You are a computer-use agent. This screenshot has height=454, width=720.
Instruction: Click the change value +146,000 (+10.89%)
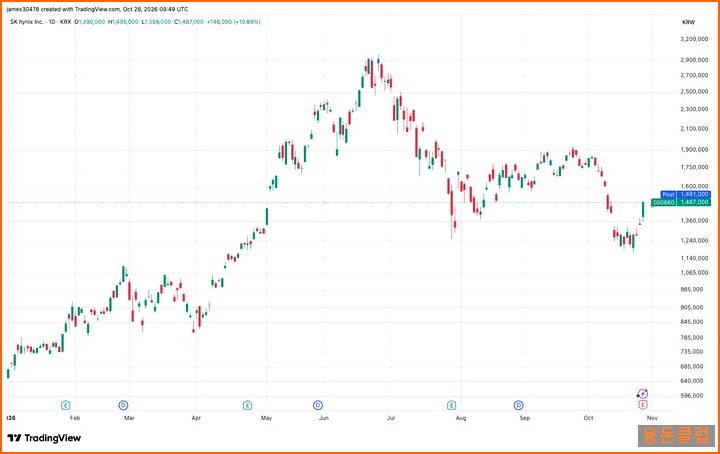(x=234, y=22)
